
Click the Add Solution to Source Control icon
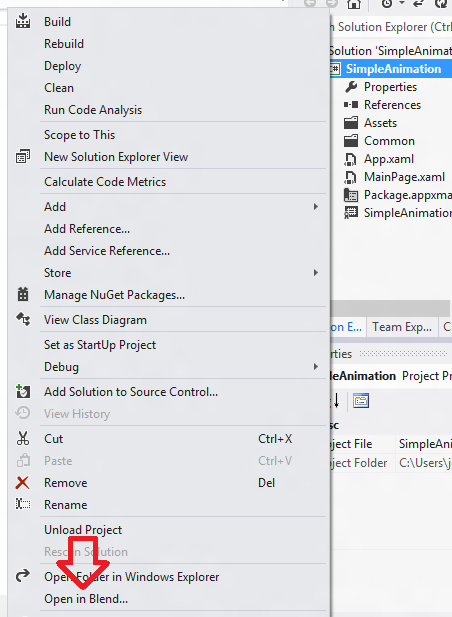(23, 392)
